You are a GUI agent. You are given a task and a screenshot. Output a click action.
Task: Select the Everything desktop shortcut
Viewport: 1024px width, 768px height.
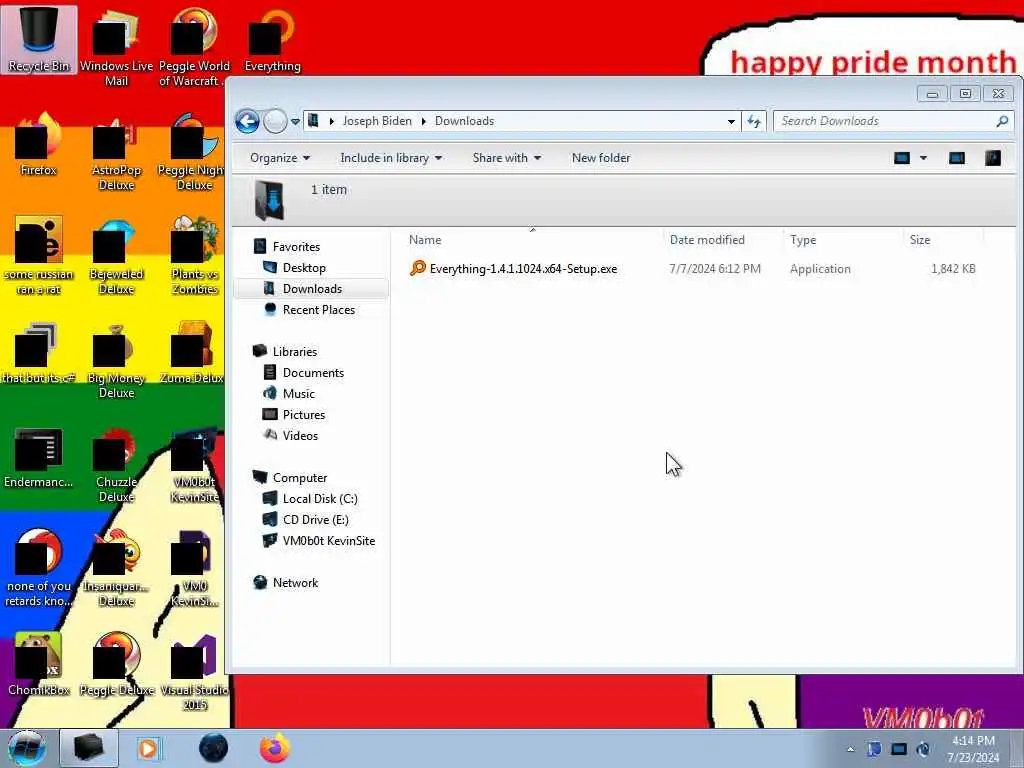[x=272, y=40]
